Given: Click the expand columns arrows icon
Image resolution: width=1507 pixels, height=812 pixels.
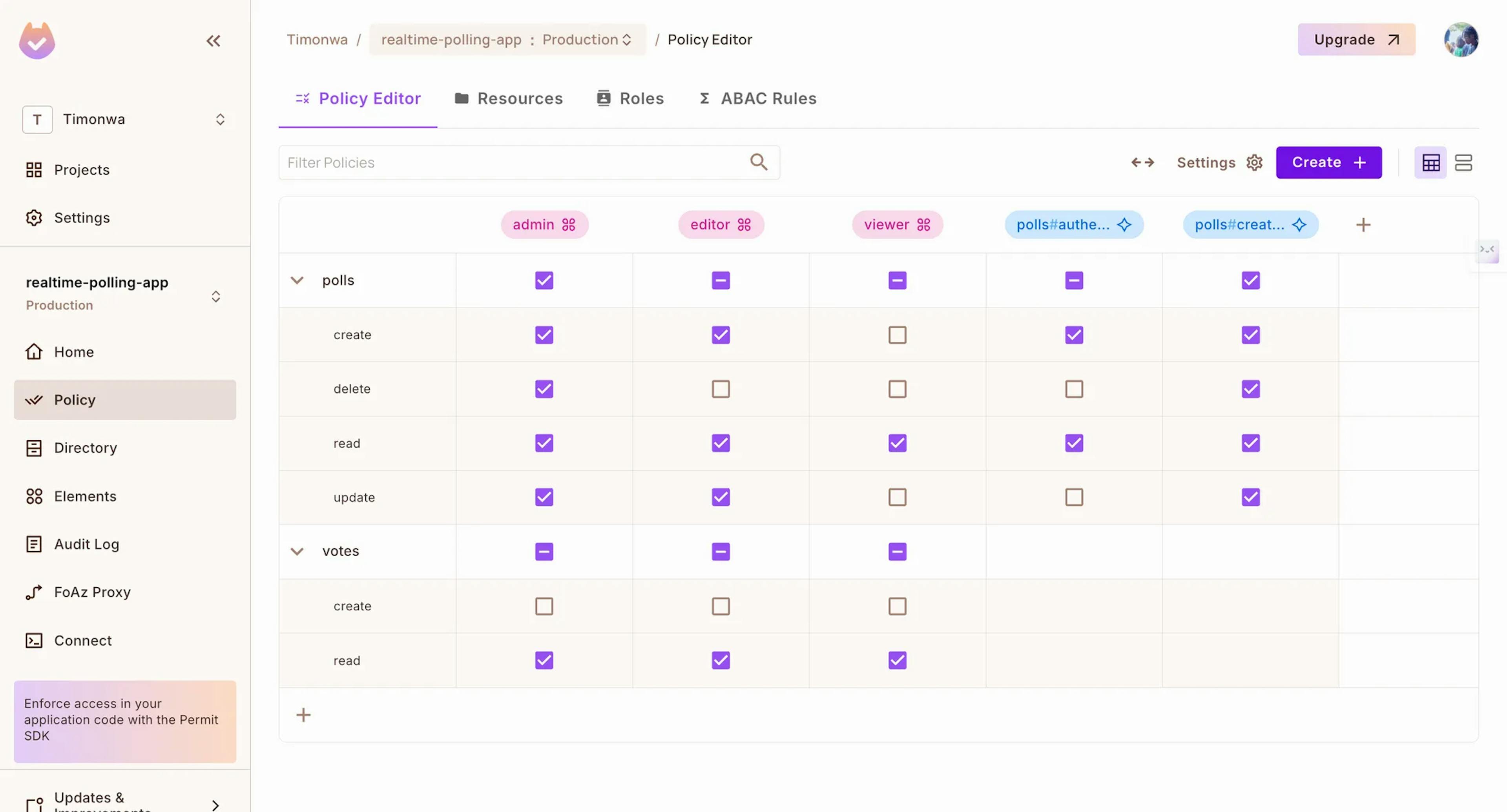Looking at the screenshot, I should click(1142, 162).
